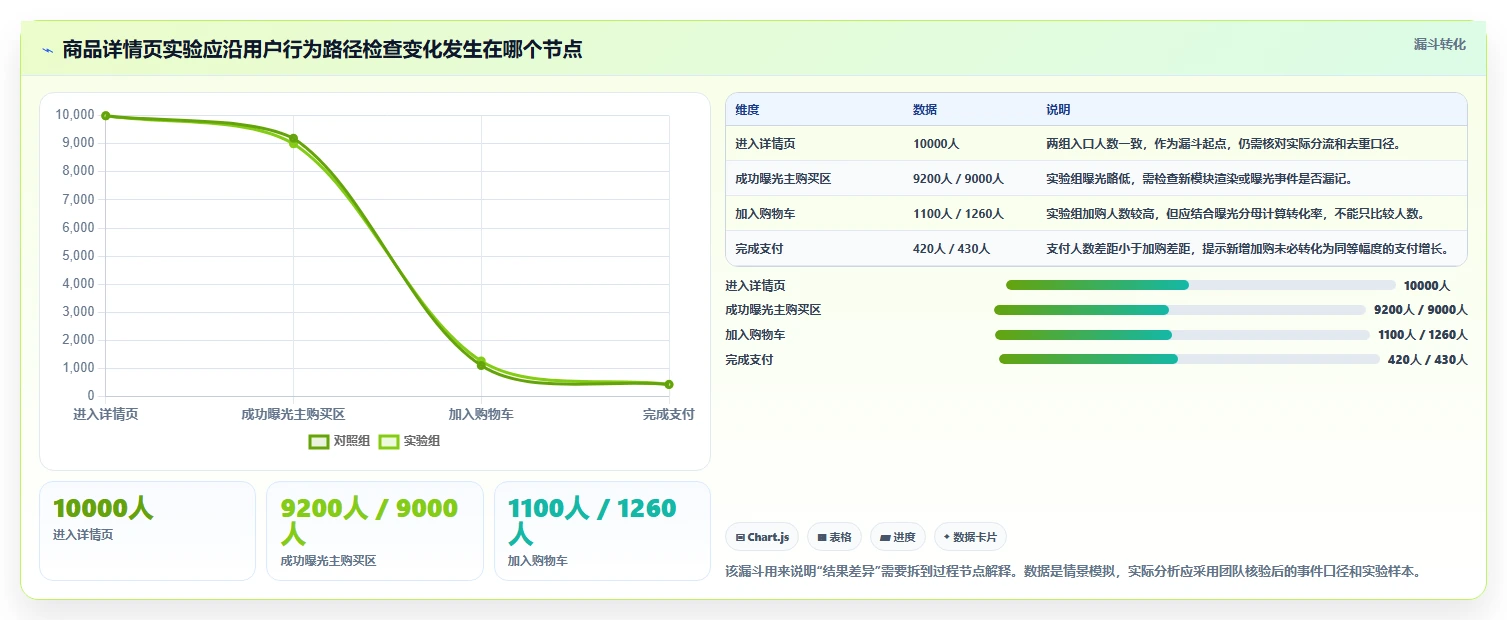
Task: Click the explanation starting with 实验组曝光略低
Action: click(1199, 179)
